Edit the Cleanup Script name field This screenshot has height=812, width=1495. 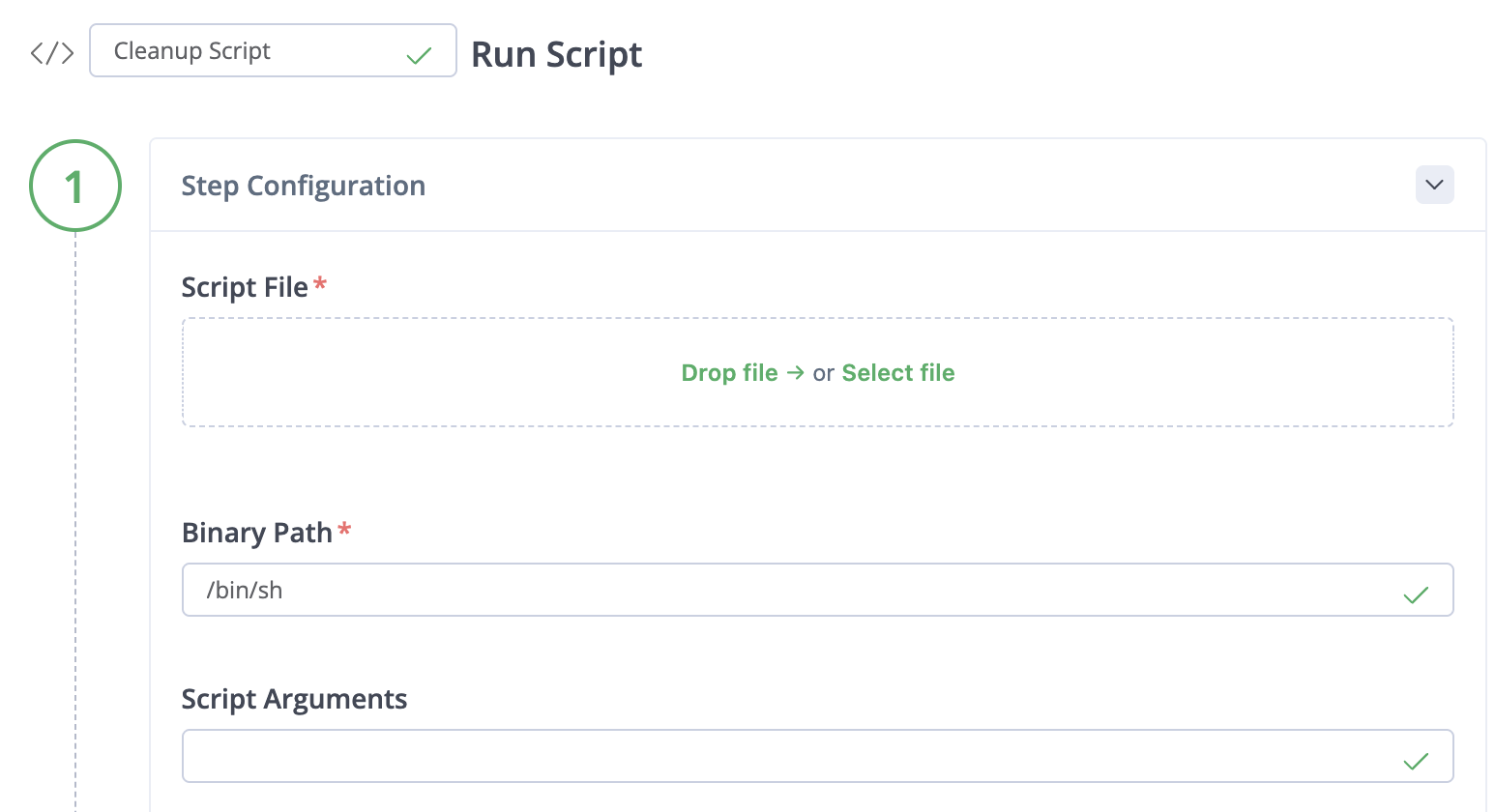(x=251, y=51)
